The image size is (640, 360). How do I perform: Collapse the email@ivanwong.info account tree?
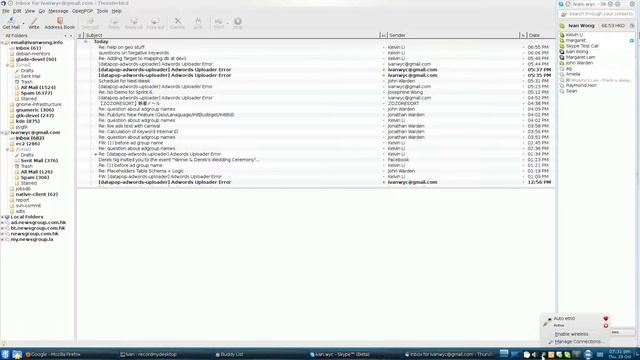(x=2, y=42)
